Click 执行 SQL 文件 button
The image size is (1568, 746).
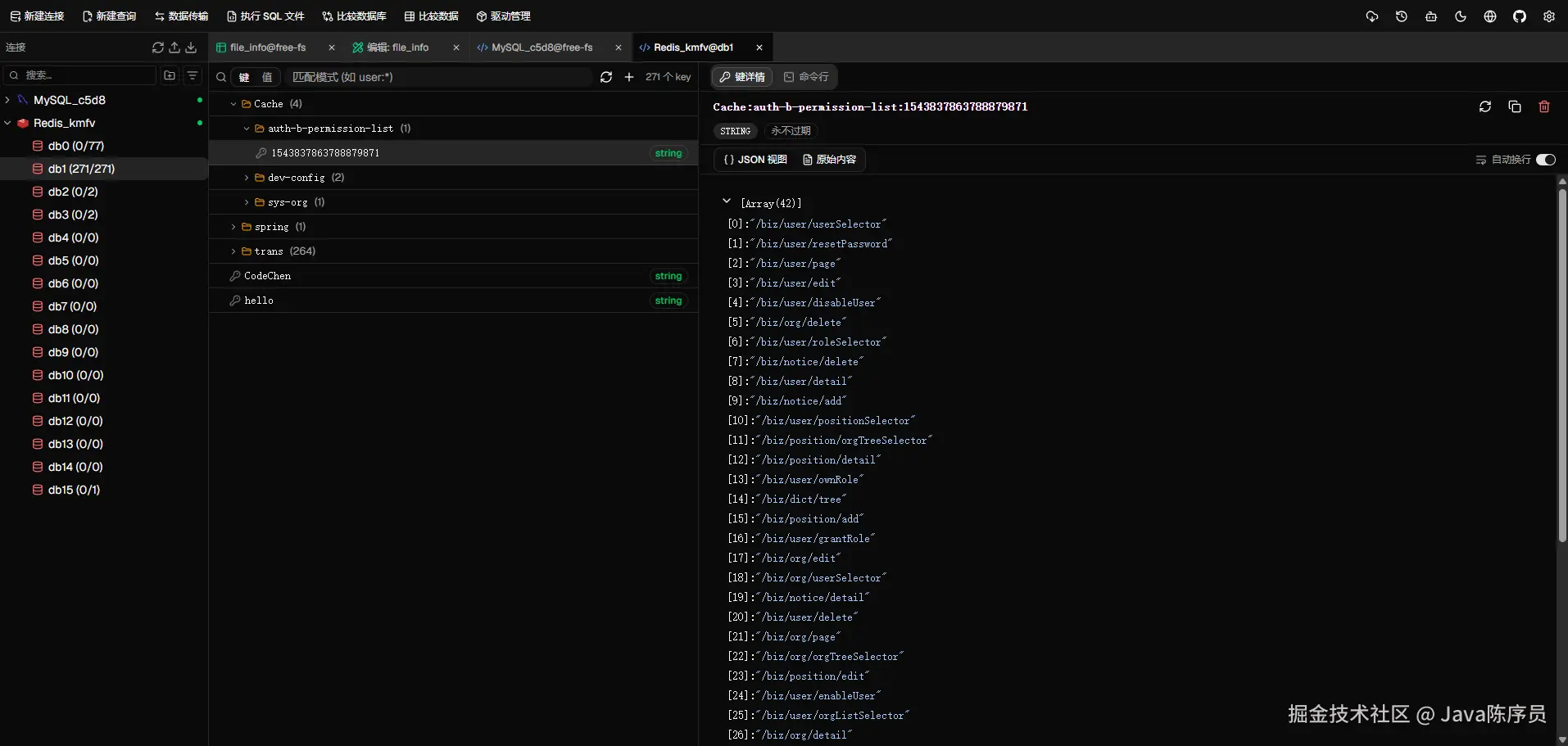(x=265, y=16)
